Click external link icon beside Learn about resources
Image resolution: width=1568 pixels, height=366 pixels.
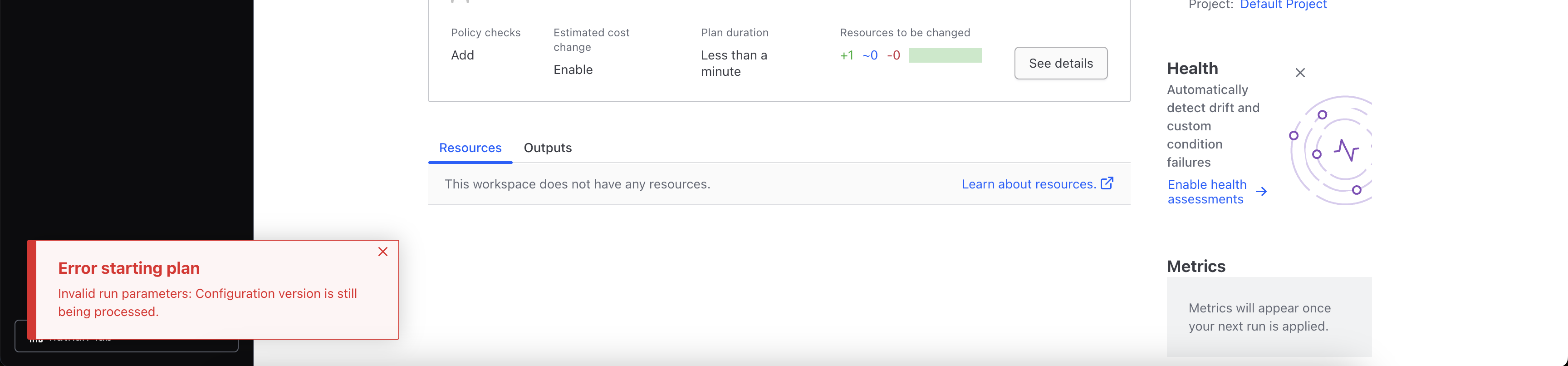(x=1107, y=183)
